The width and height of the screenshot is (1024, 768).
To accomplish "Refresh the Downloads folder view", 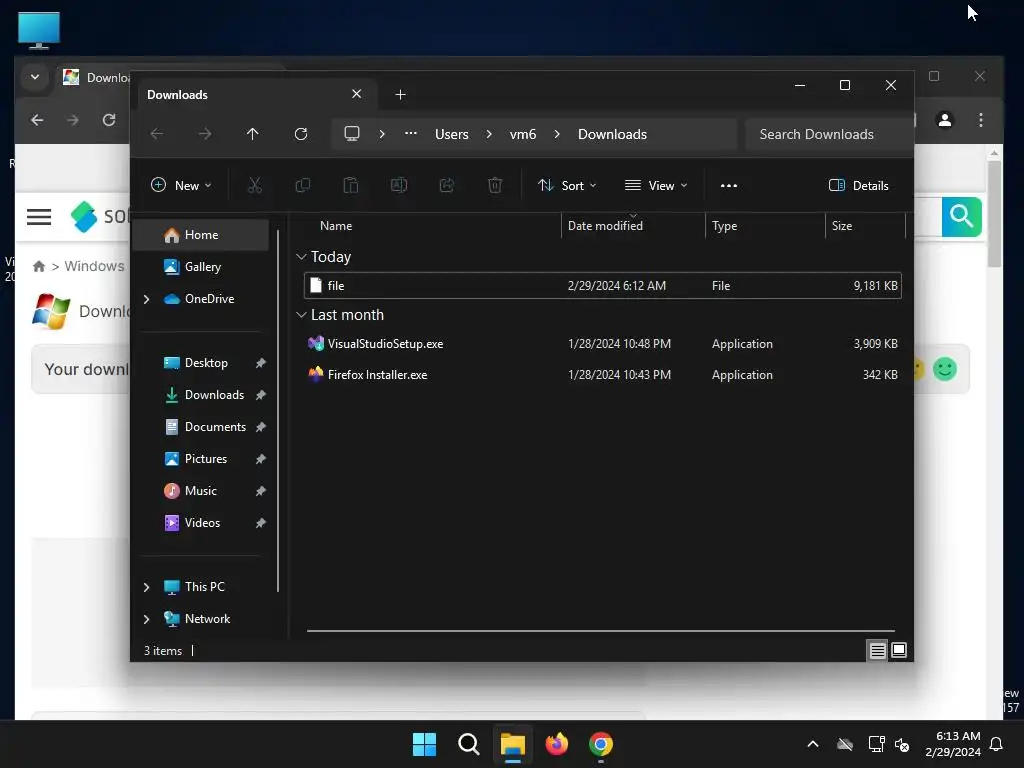I will (x=300, y=134).
